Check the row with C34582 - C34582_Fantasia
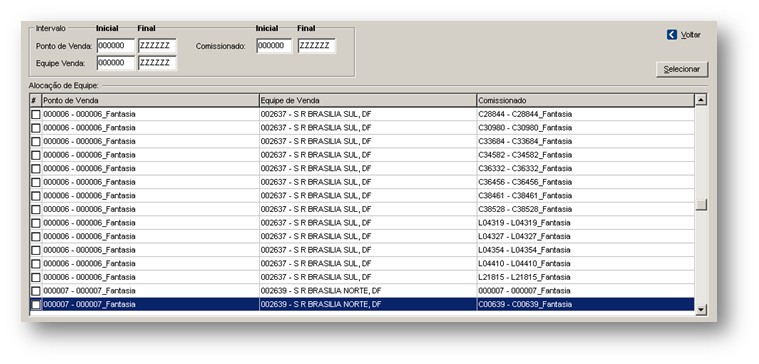Viewport: 759px width, 364px height. pos(36,155)
